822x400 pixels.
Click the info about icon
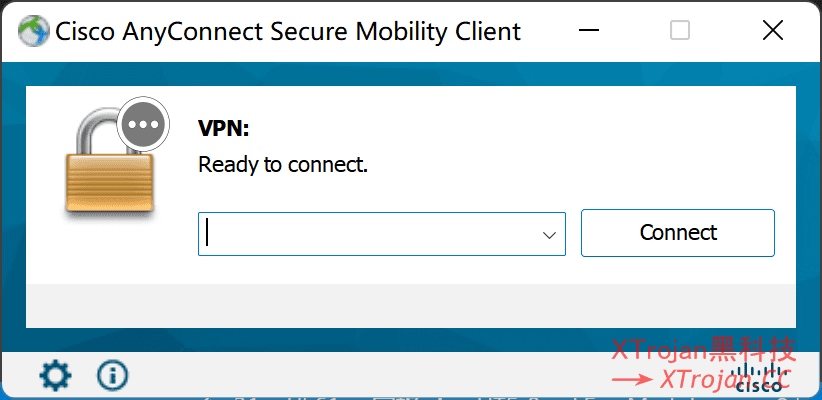[113, 375]
